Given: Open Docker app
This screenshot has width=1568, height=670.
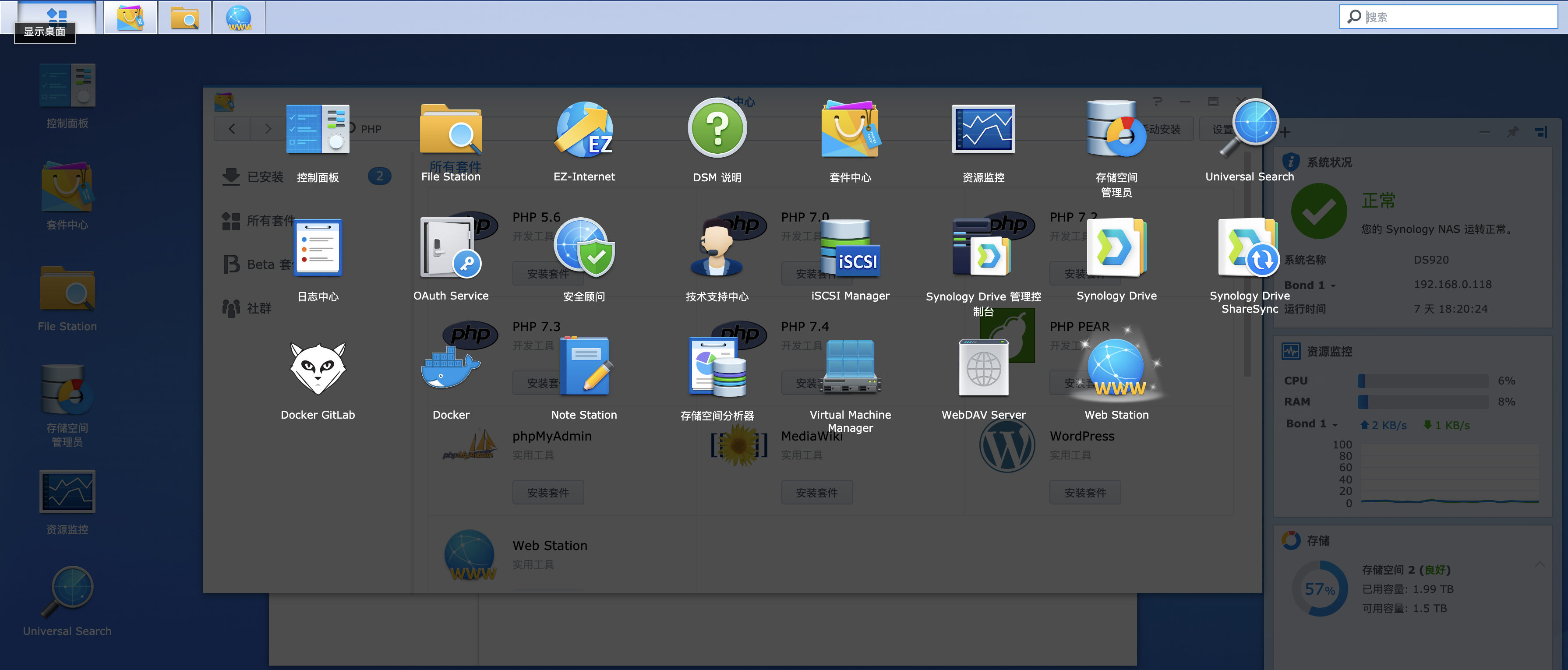Looking at the screenshot, I should [x=450, y=368].
